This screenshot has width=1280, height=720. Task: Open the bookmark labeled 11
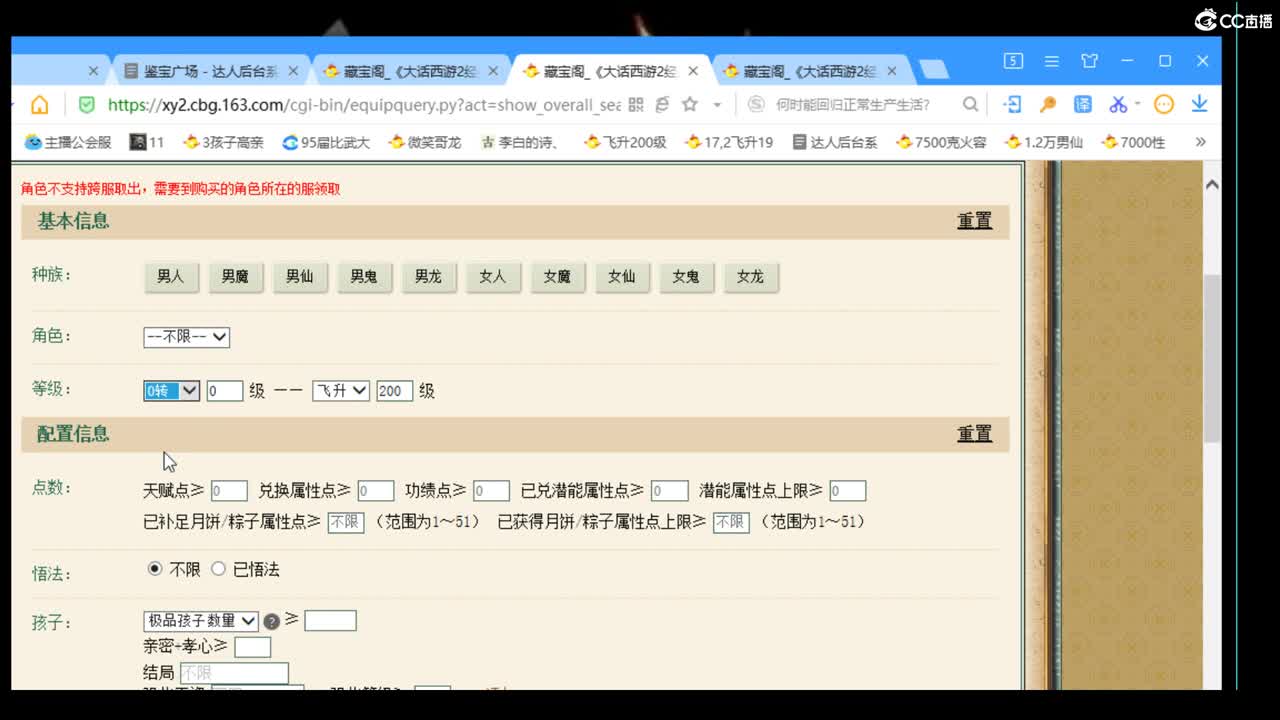[x=147, y=142]
